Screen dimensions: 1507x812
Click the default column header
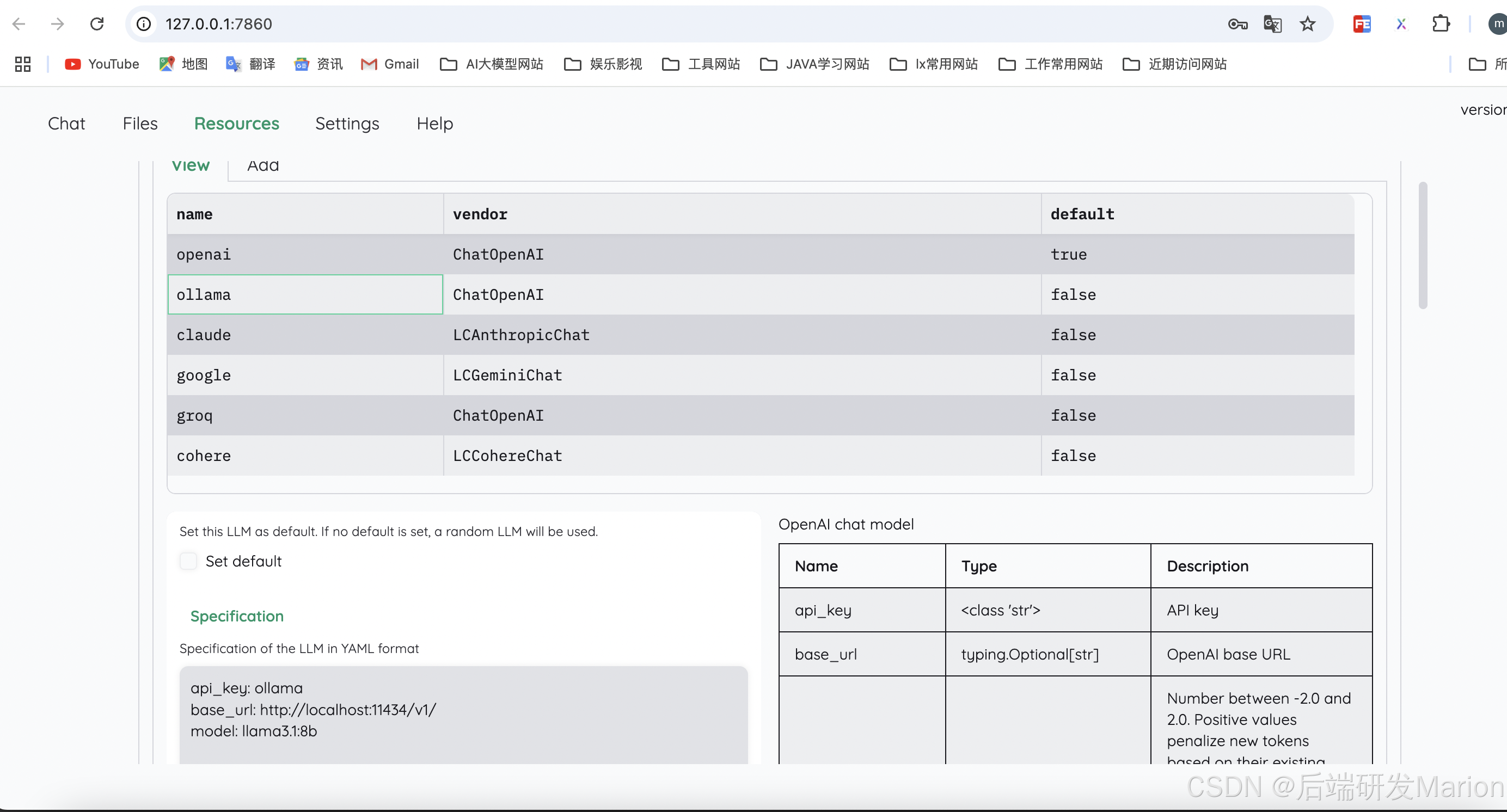tap(1198, 214)
